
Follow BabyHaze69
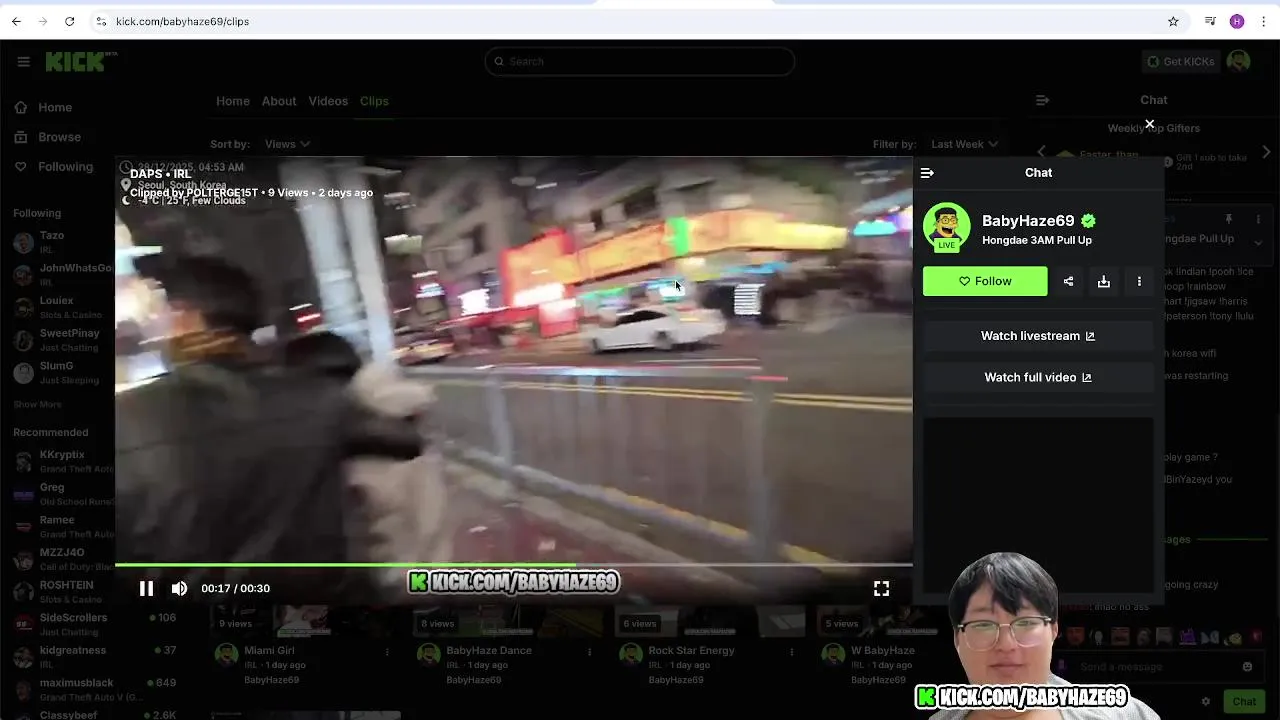(x=985, y=281)
